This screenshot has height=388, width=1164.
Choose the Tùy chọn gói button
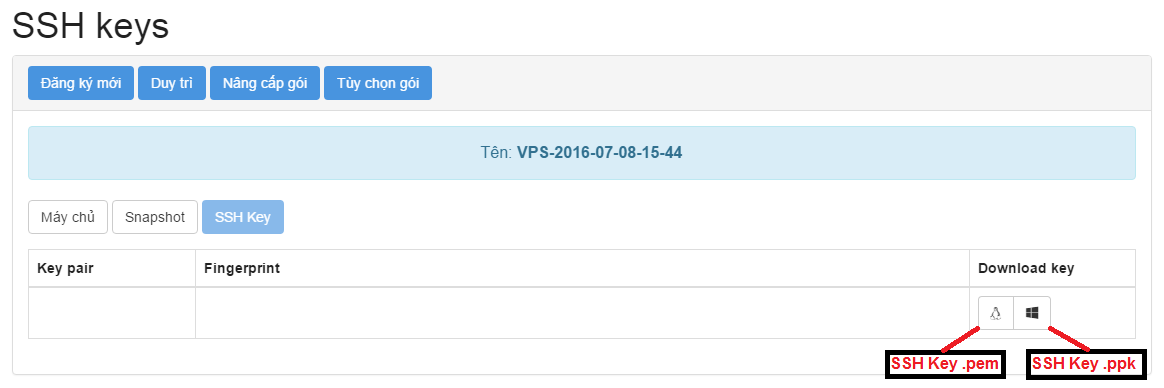(x=377, y=83)
